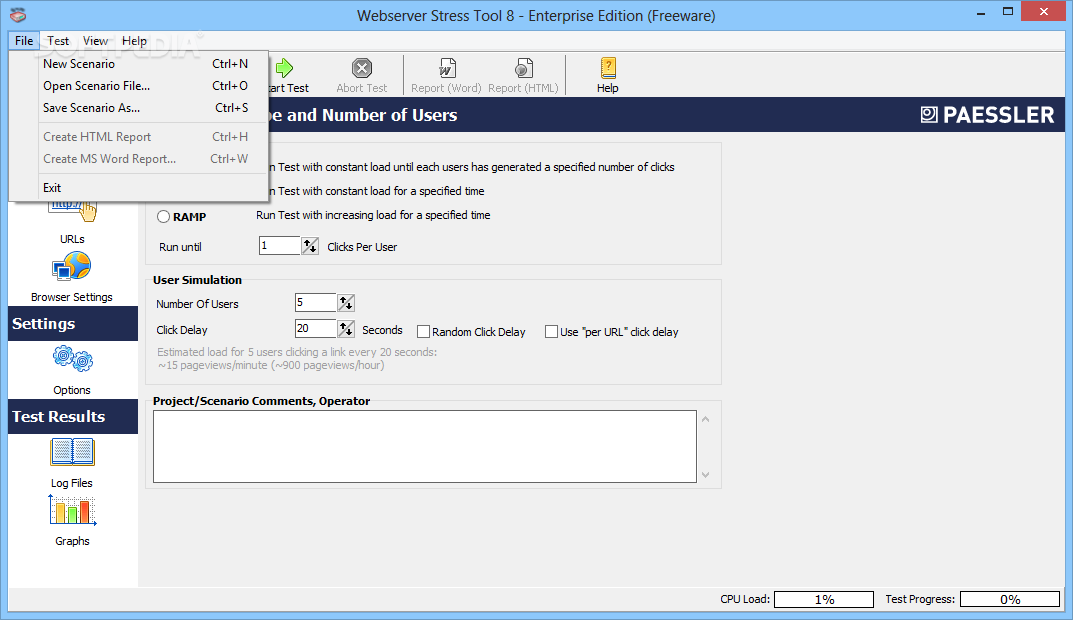1073x620 pixels.
Task: Enable Use "per URL" click delay checkbox
Action: [x=552, y=332]
